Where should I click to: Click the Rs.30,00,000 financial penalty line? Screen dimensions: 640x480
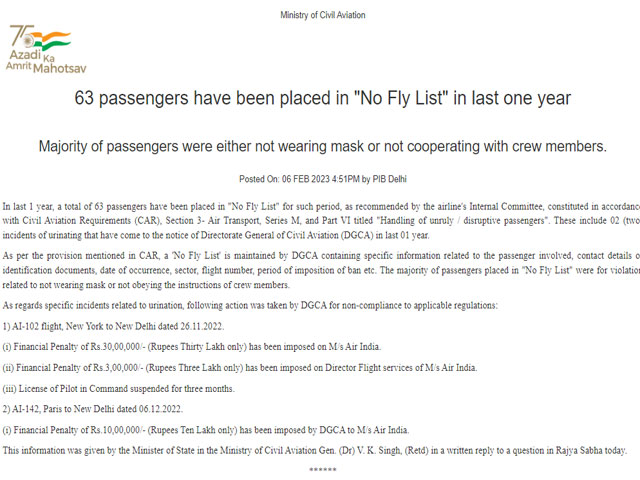[x=191, y=347]
